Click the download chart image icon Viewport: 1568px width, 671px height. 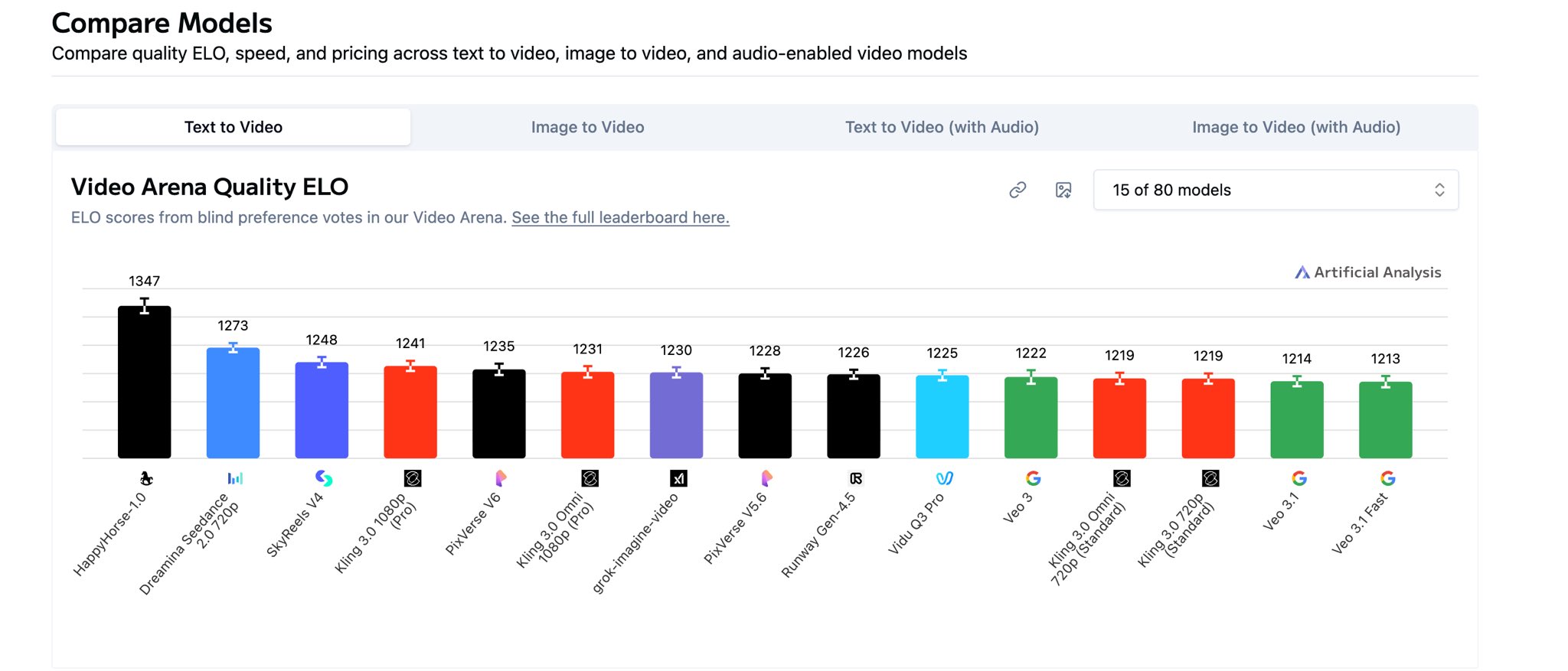1063,190
